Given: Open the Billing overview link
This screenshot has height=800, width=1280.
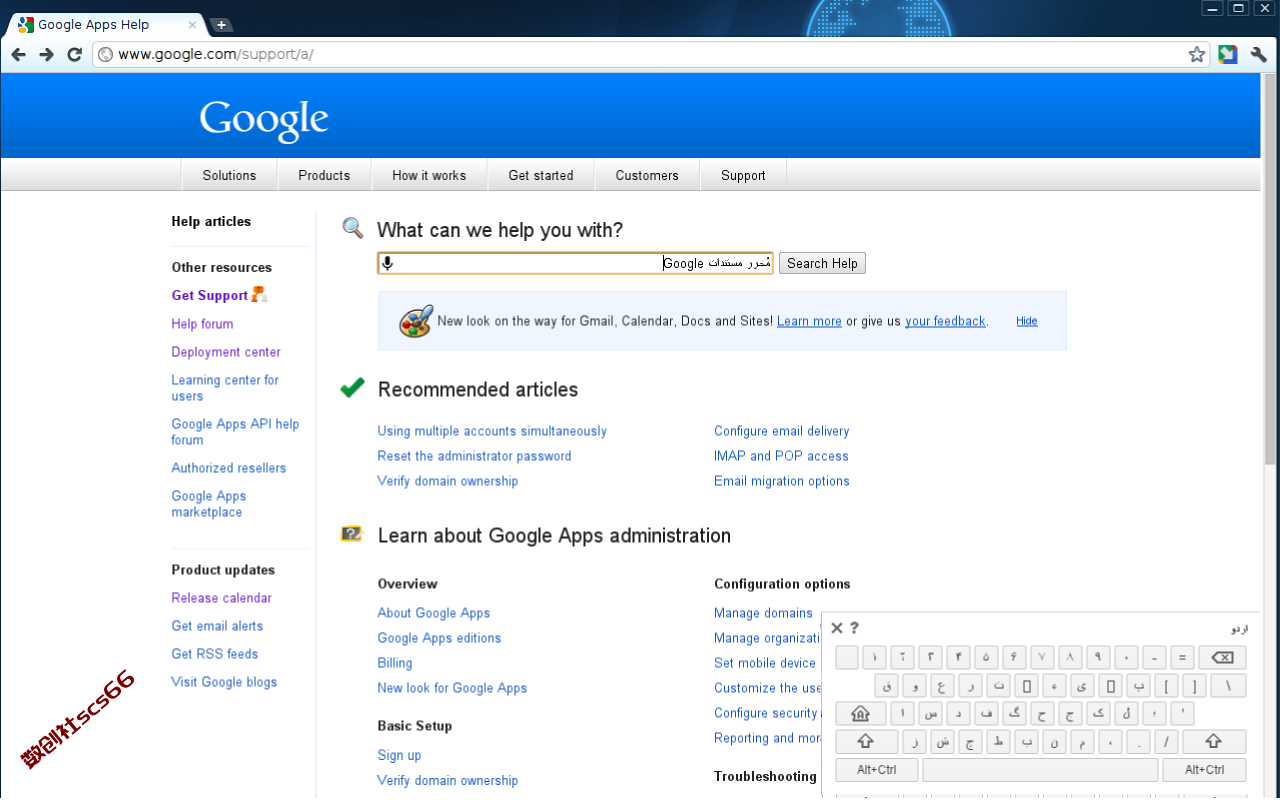Looking at the screenshot, I should point(395,663).
